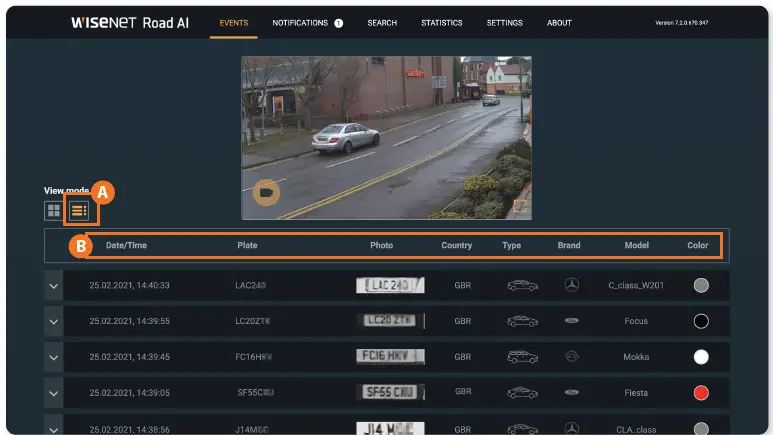773x435 pixels.
Task: Sort by Plate column header
Action: [247, 245]
